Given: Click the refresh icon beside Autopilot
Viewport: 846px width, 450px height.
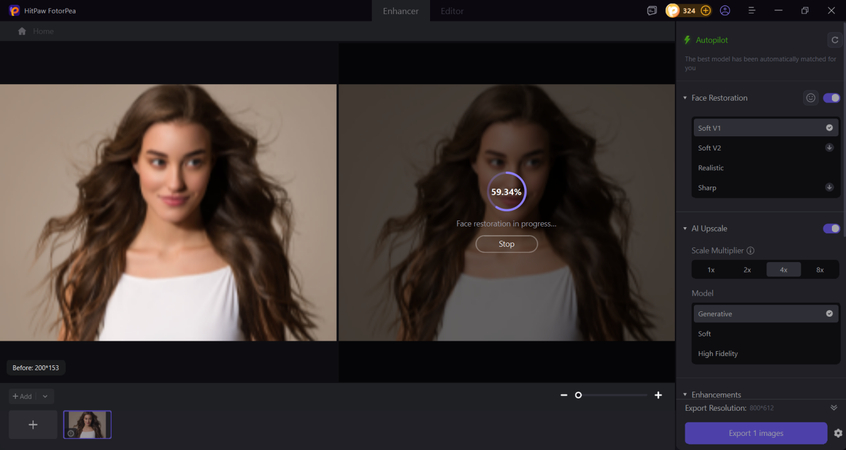Looking at the screenshot, I should (x=834, y=40).
